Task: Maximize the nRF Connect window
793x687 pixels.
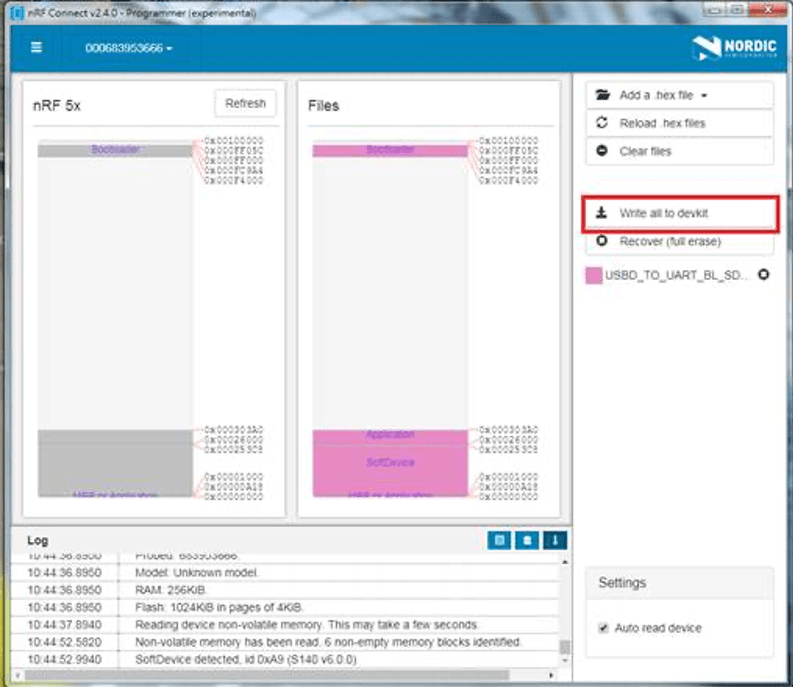Action: (x=737, y=9)
